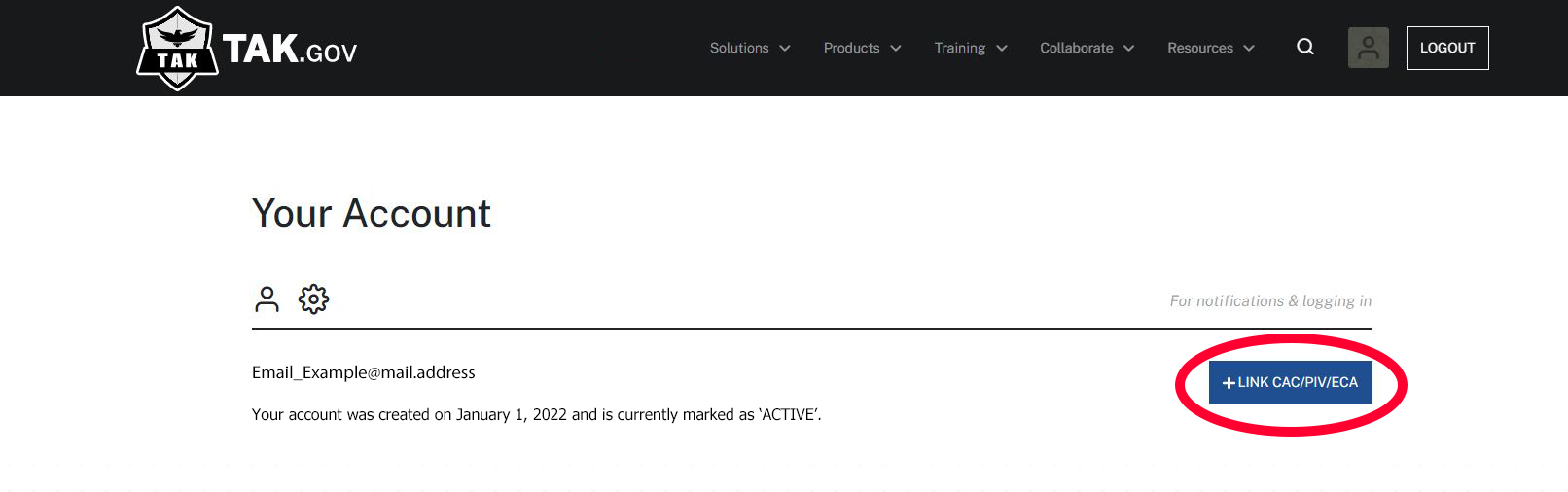This screenshot has width=1568, height=492.
Task: Open the Products menu label
Action: point(851,48)
